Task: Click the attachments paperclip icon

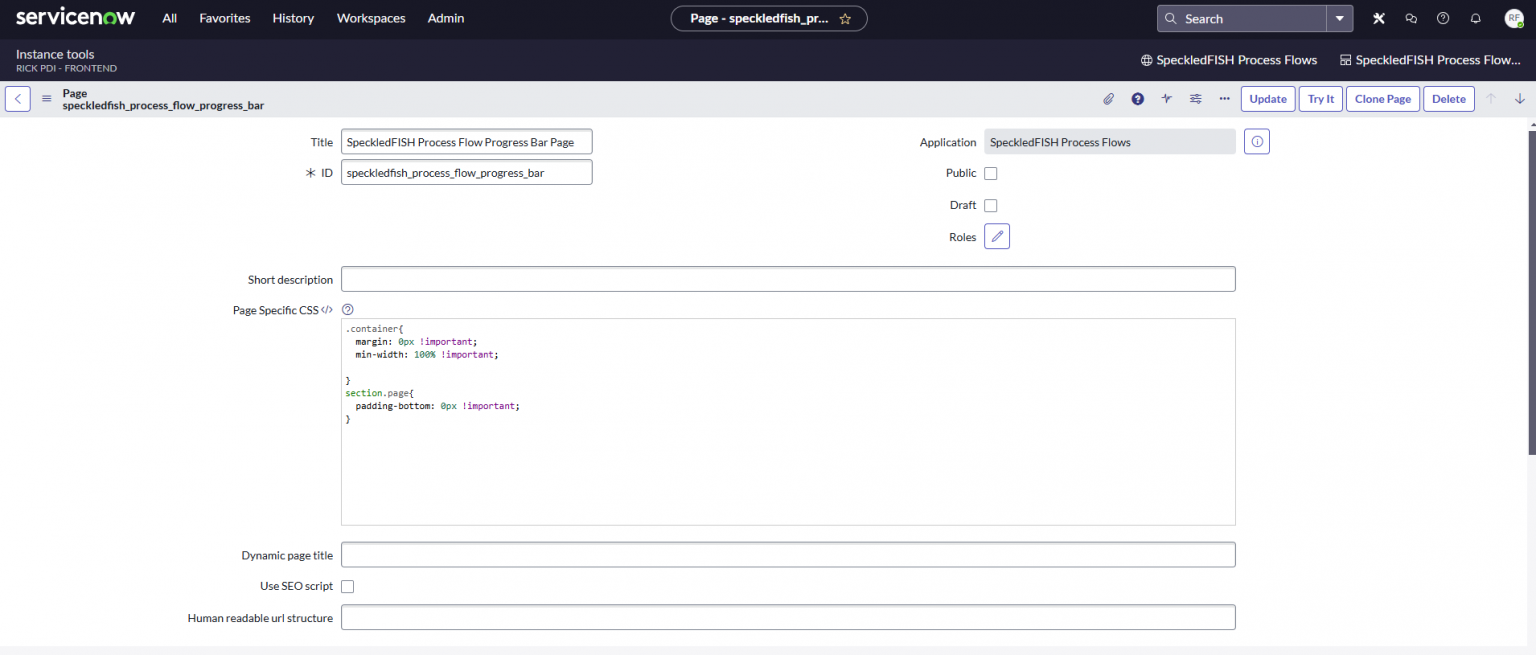Action: click(x=1108, y=98)
